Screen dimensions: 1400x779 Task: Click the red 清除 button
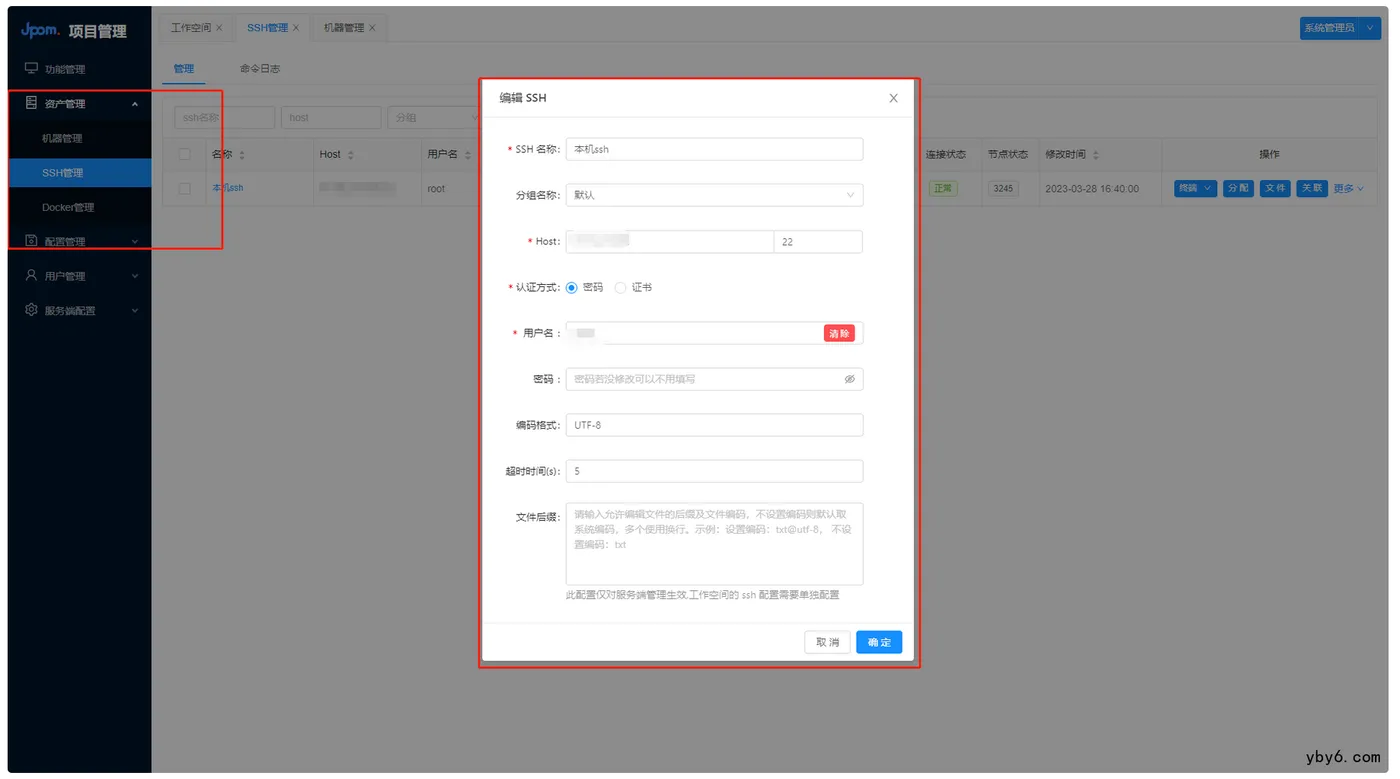839,333
